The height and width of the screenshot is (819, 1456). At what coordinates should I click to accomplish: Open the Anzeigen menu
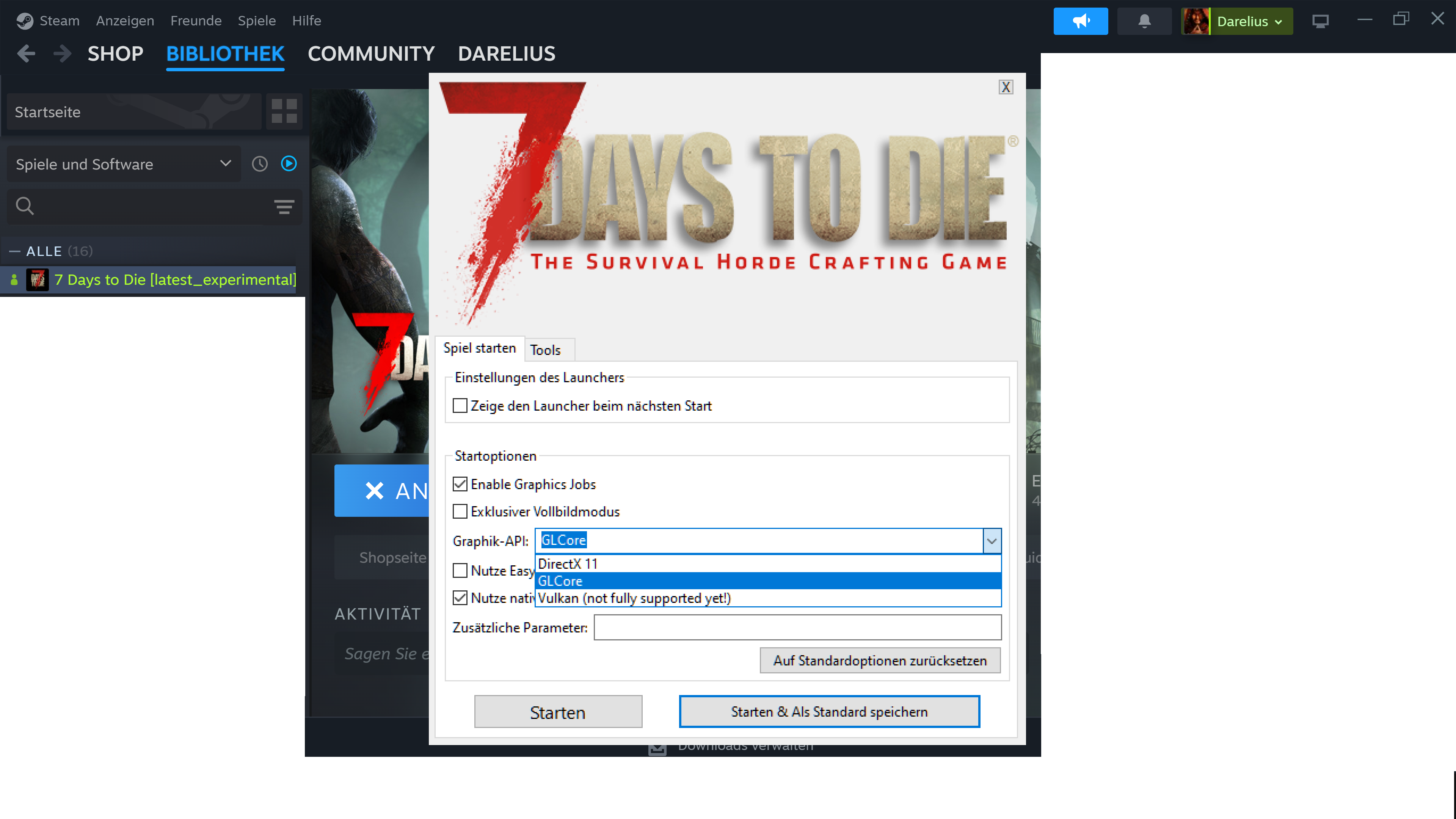[125, 21]
